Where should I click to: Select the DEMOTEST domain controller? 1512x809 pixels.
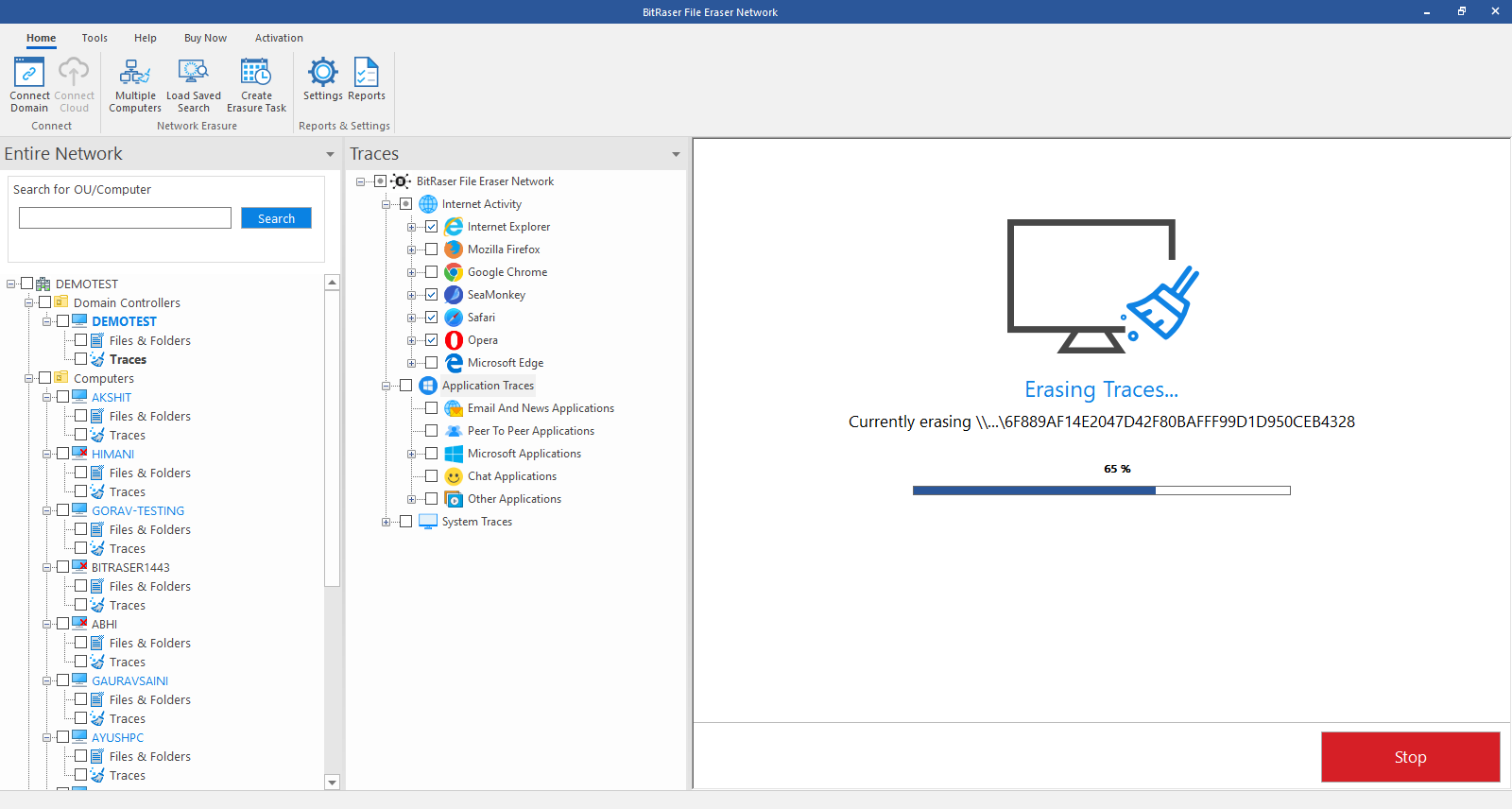(x=124, y=321)
